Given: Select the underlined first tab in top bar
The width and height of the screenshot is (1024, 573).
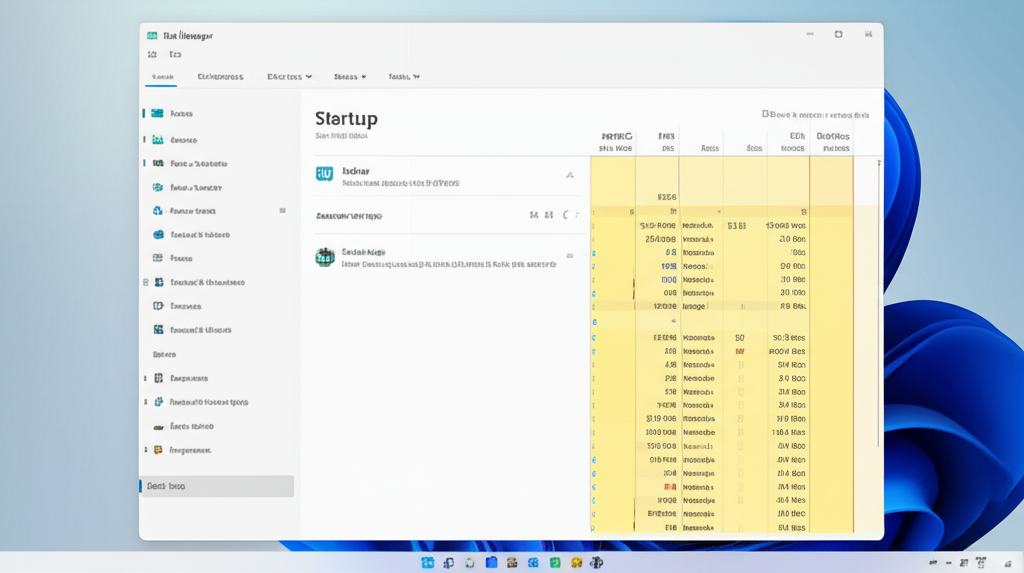Looking at the screenshot, I should pos(162,77).
